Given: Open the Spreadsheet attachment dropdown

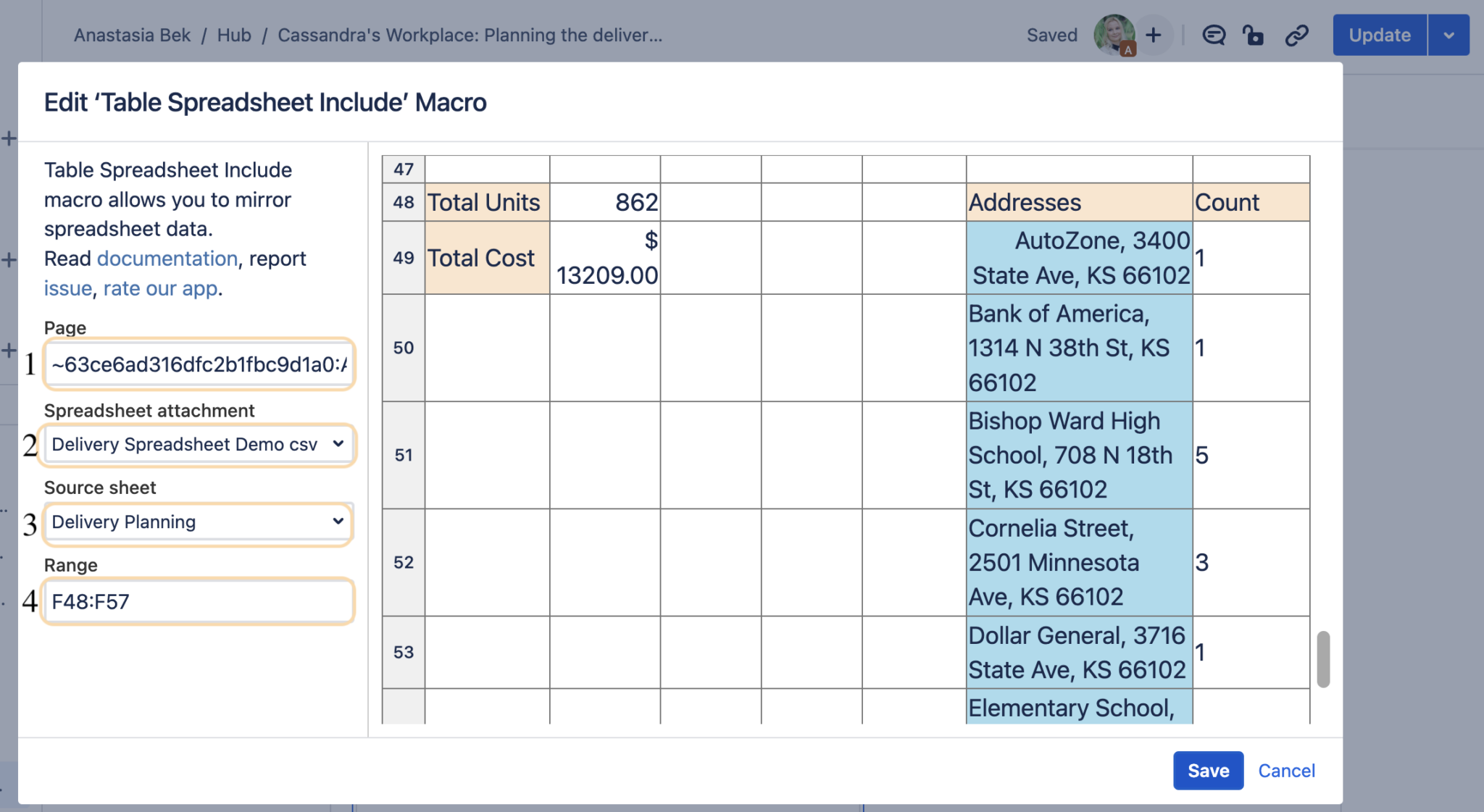Looking at the screenshot, I should [198, 444].
